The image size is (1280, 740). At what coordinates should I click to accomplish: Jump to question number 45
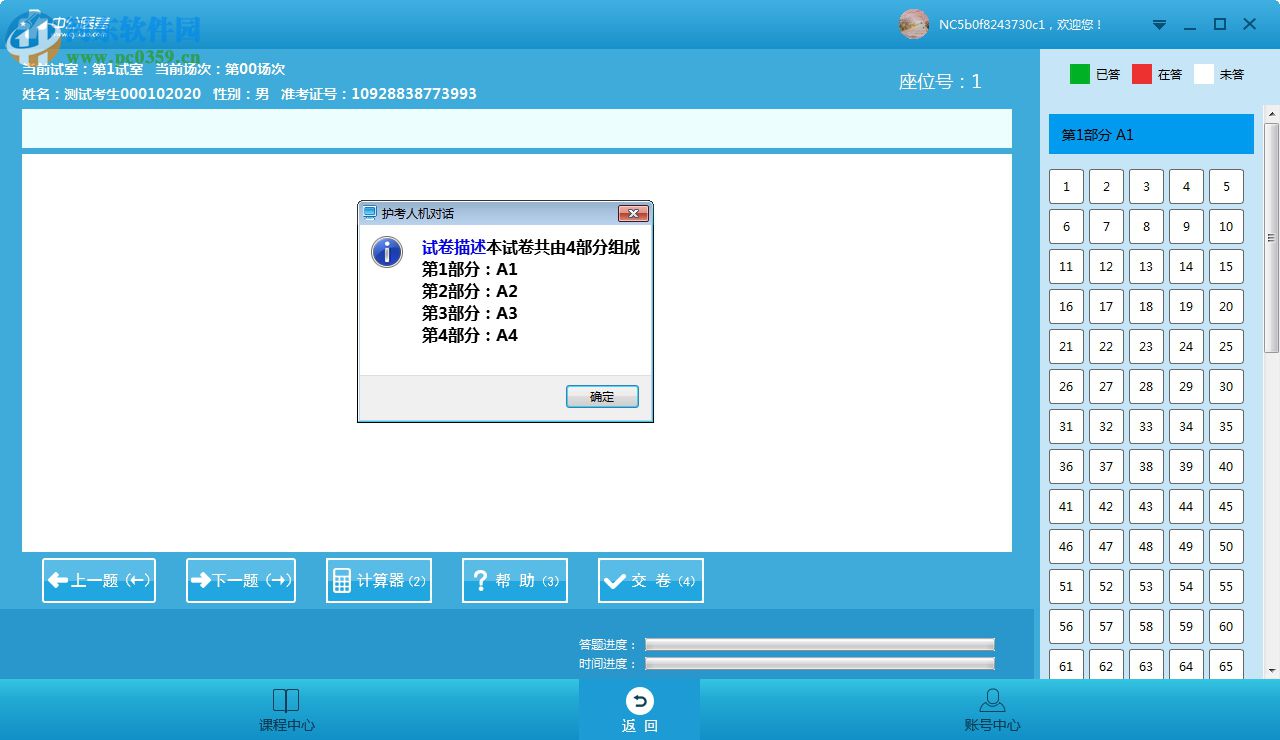(x=1226, y=507)
